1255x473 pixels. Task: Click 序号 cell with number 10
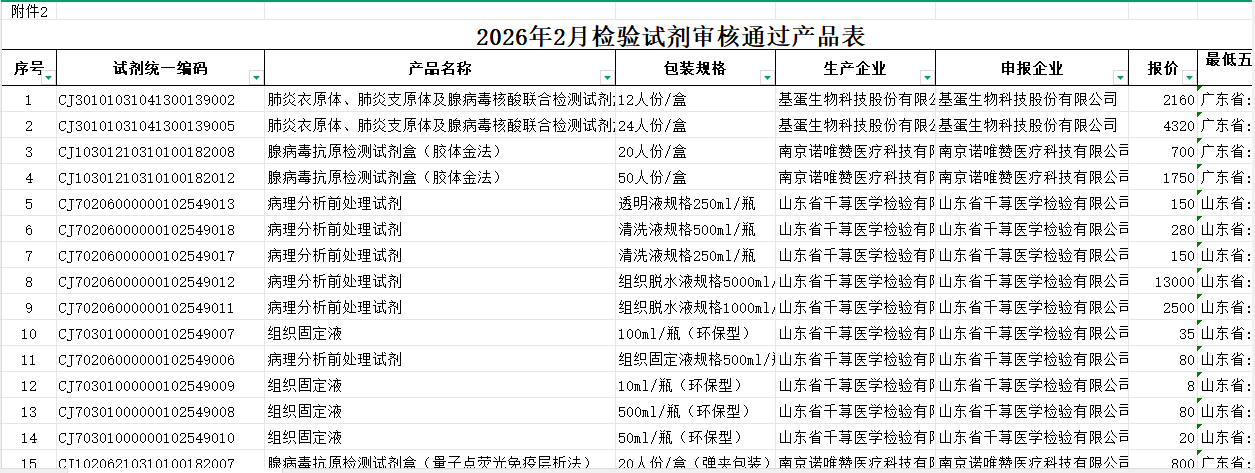28,334
